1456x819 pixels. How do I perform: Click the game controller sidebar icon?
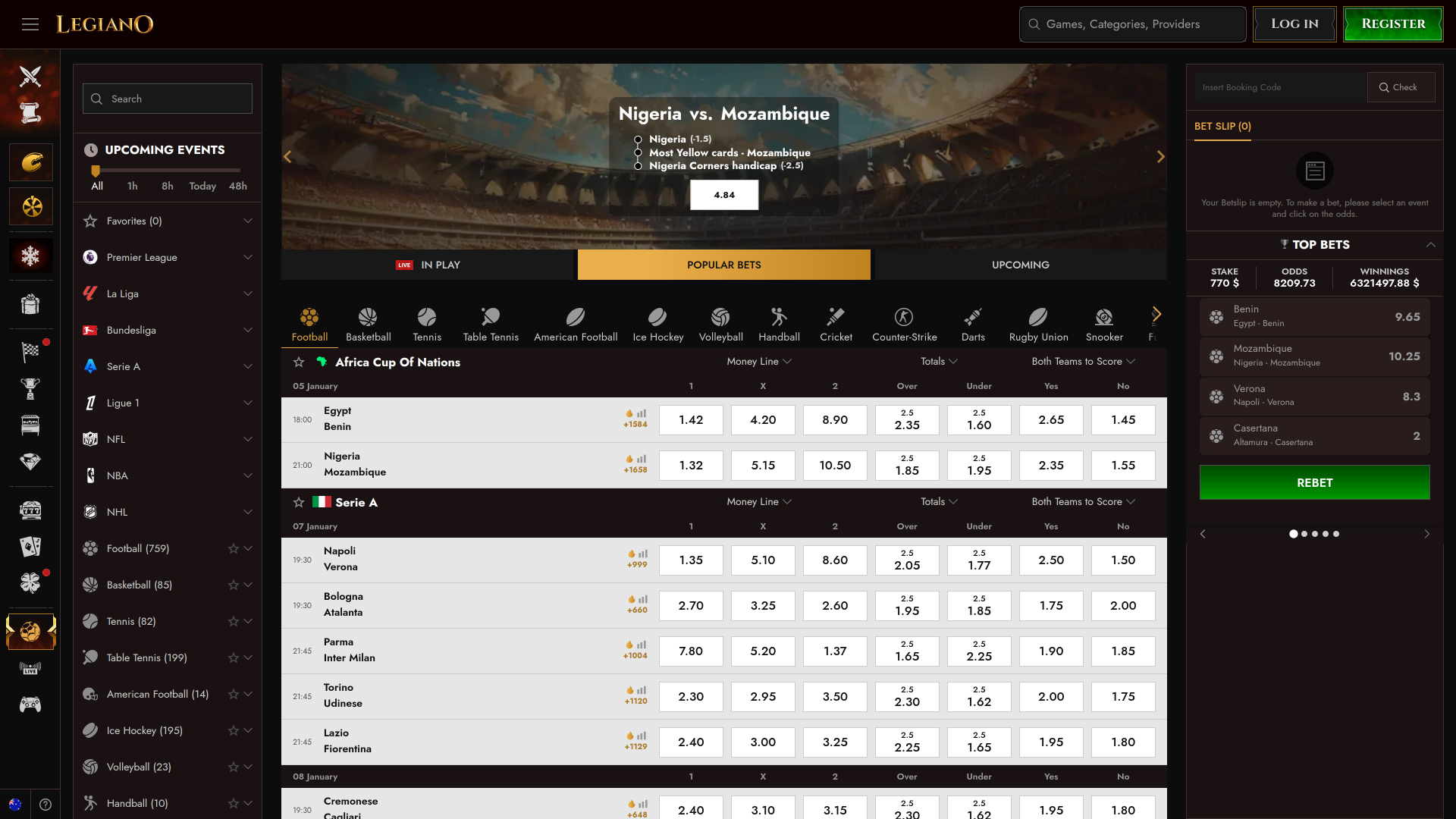click(30, 704)
